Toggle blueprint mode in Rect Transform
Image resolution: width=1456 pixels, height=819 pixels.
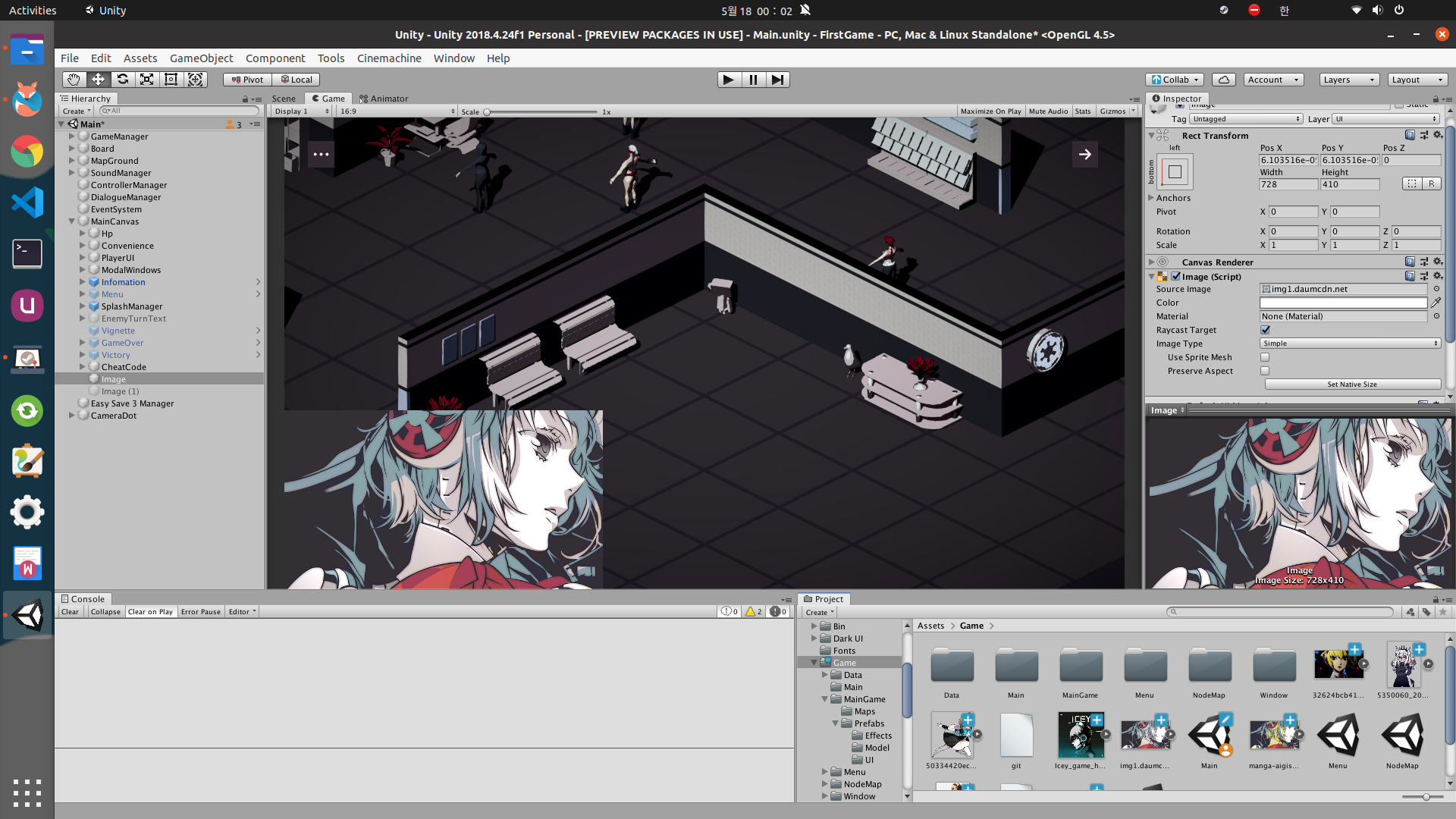[x=1411, y=184]
